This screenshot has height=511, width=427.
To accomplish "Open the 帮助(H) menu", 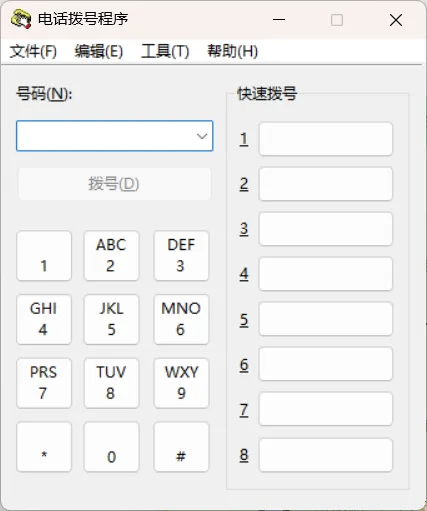I will click(232, 51).
